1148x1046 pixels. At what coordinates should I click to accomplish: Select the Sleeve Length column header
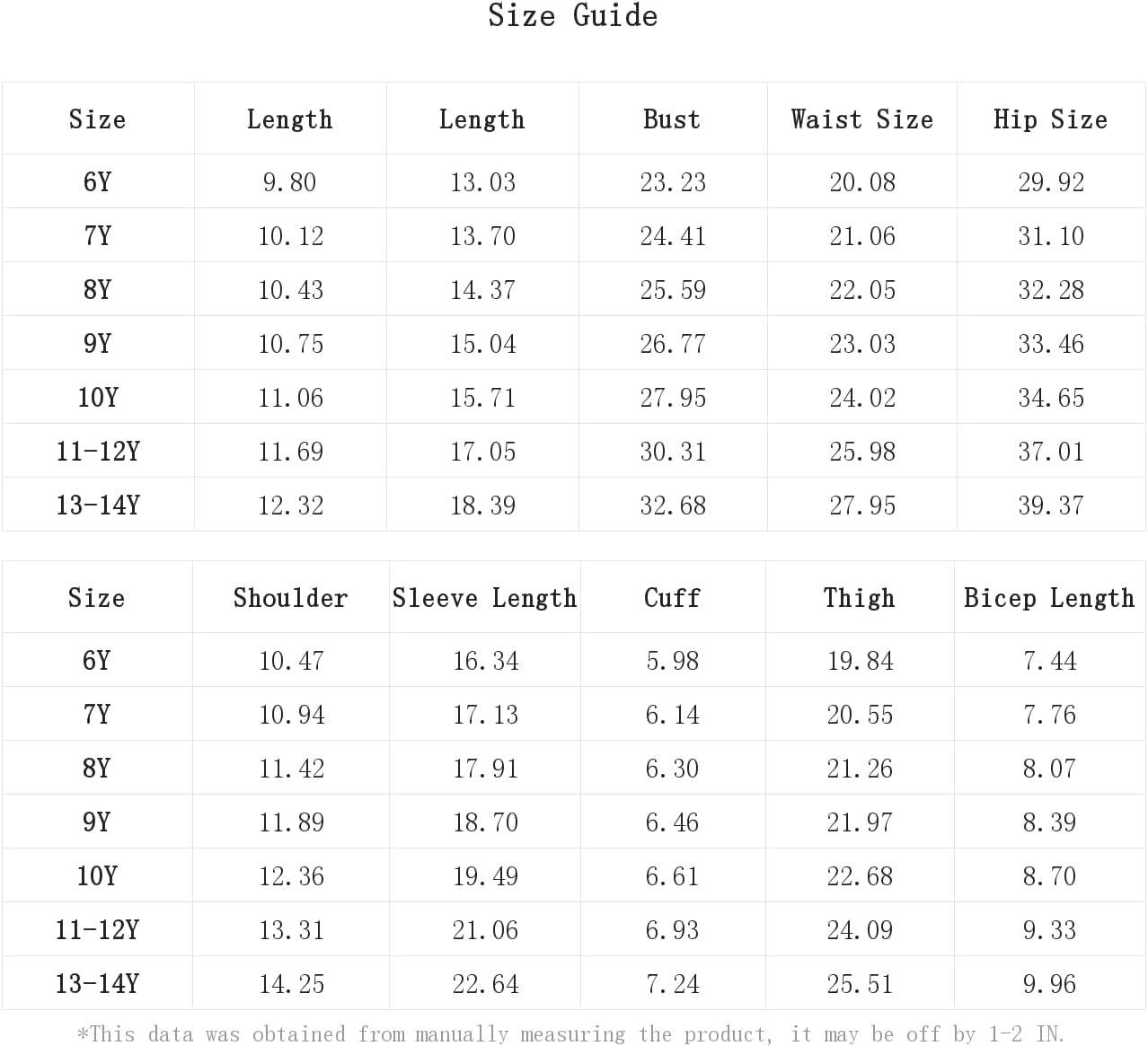(485, 598)
